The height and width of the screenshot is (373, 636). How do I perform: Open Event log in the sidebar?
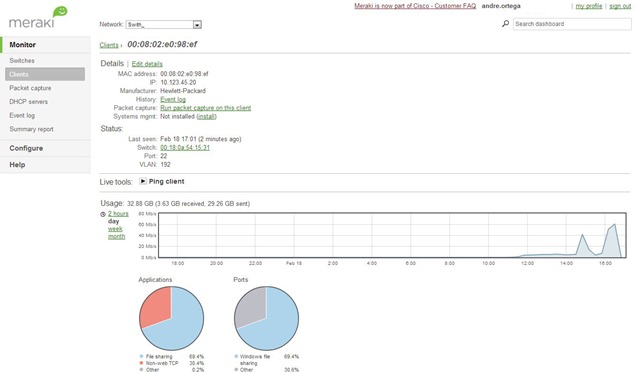coord(22,116)
